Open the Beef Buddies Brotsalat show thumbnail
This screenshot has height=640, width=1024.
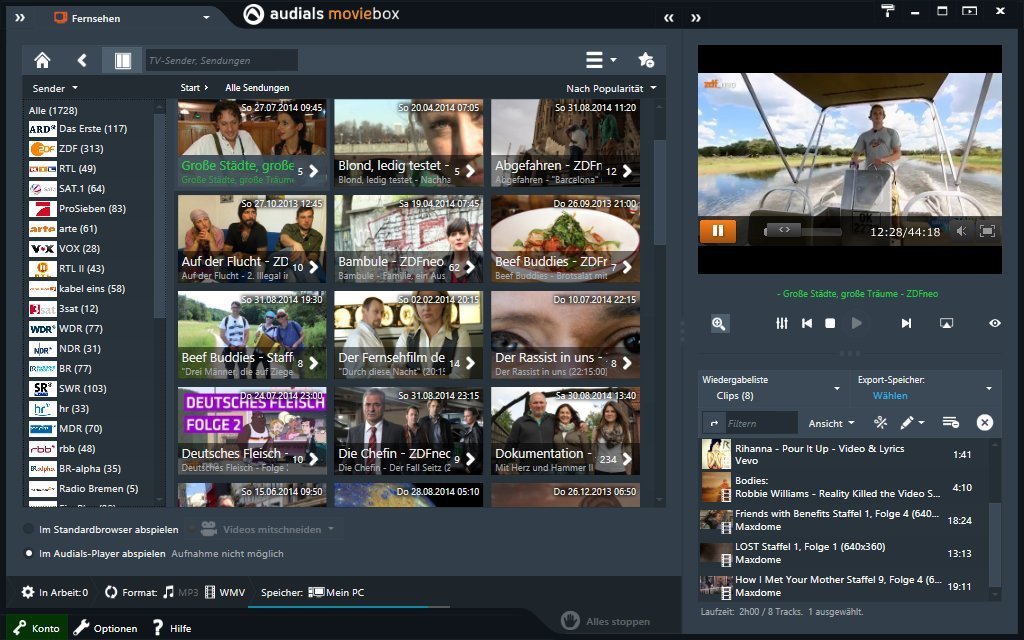[565, 239]
